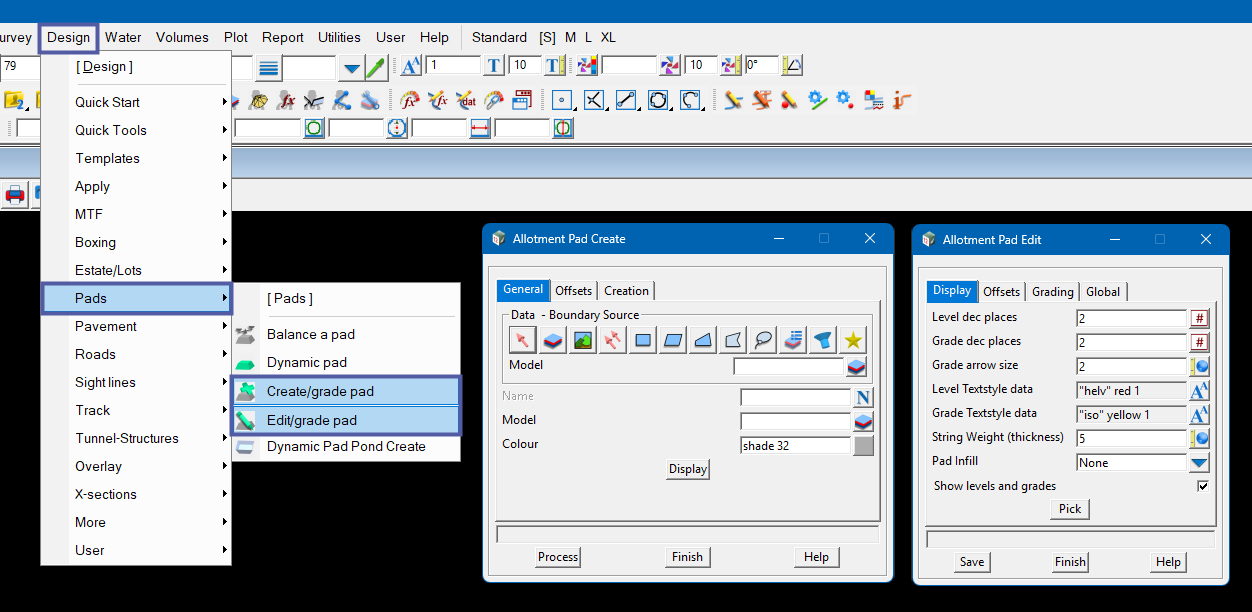Viewport: 1252px width, 612px height.
Task: Click textstyle icon next to Level Textstyle data
Action: tap(1199, 390)
